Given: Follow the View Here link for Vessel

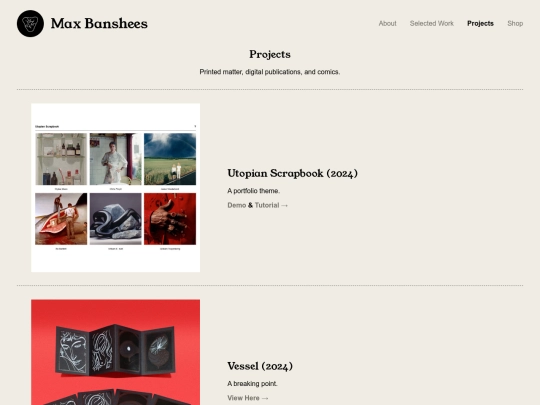Looking at the screenshot, I should 248,398.
